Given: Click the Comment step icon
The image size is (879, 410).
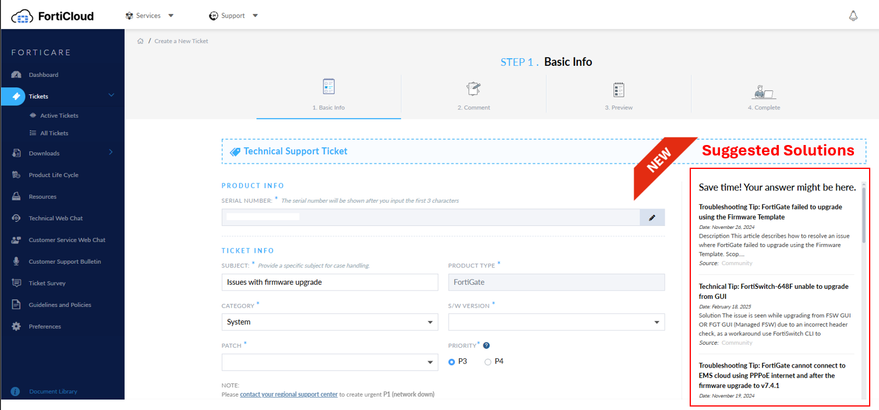Looking at the screenshot, I should 474,88.
